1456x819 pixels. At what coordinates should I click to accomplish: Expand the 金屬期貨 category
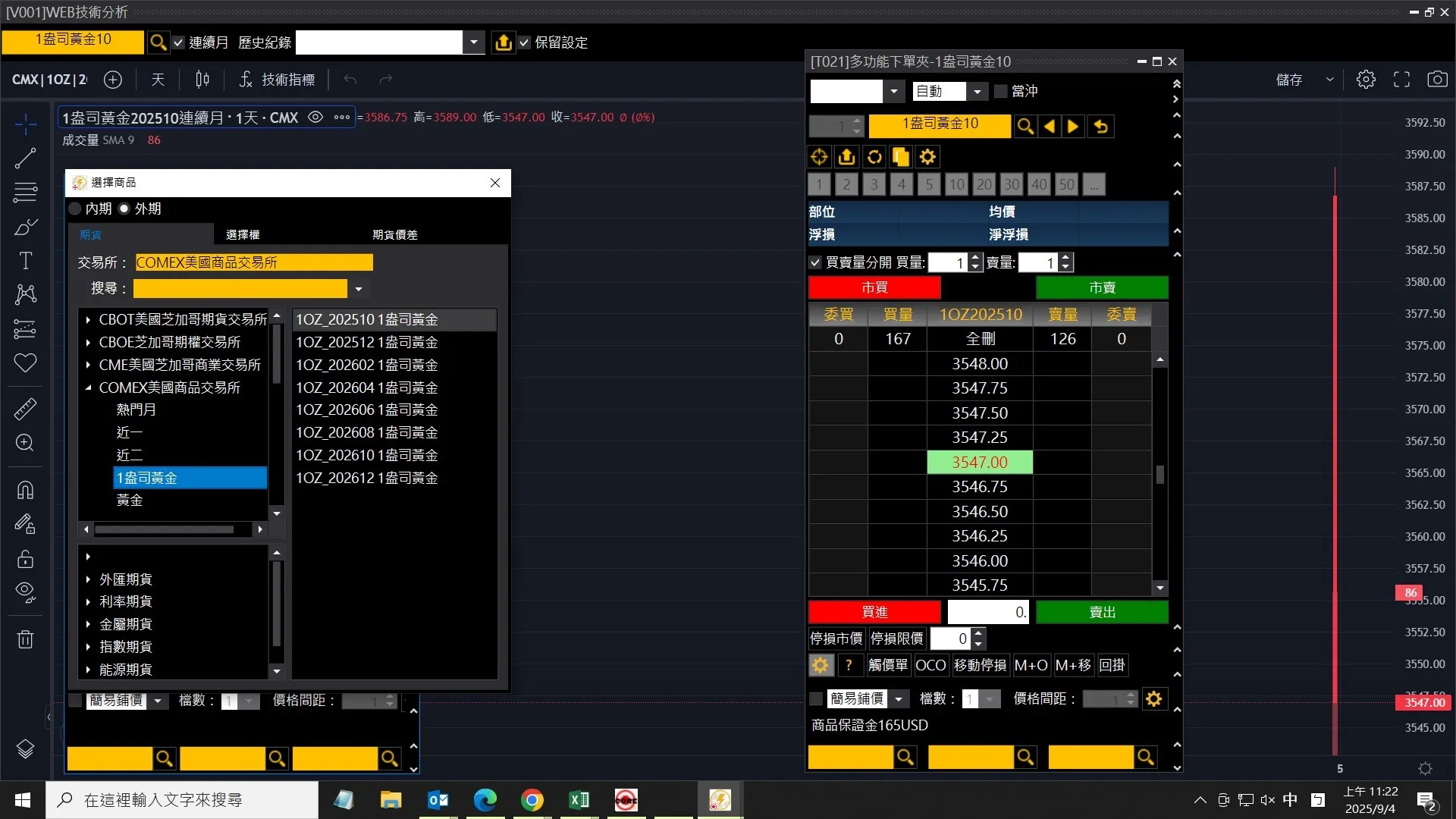(x=88, y=624)
